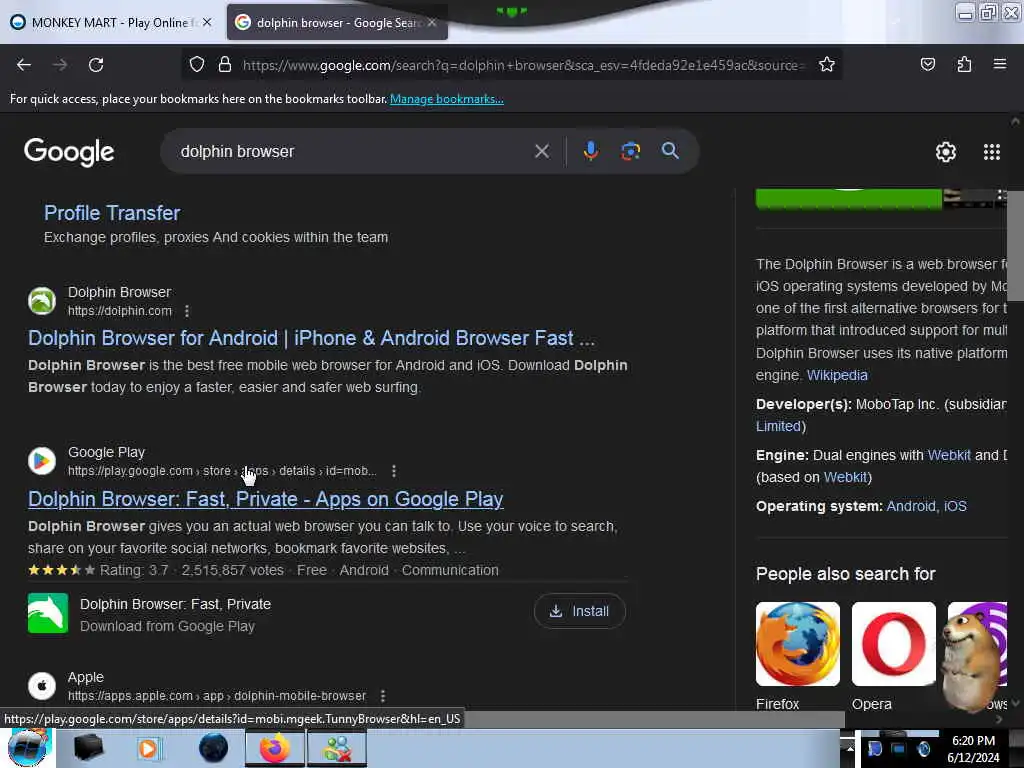Image resolution: width=1024 pixels, height=768 pixels.
Task: Clear the search box with the X
Action: click(x=541, y=152)
